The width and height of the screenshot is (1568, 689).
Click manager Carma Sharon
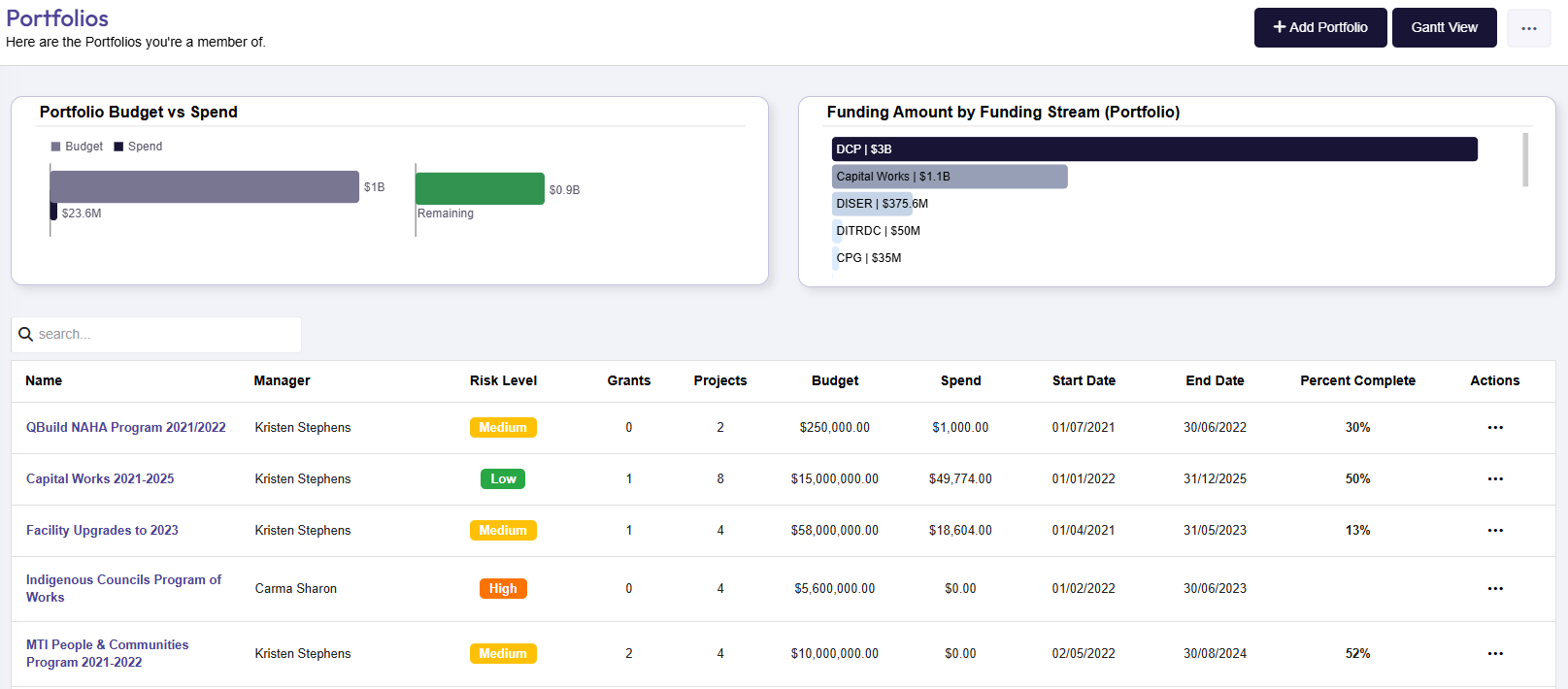pos(296,588)
